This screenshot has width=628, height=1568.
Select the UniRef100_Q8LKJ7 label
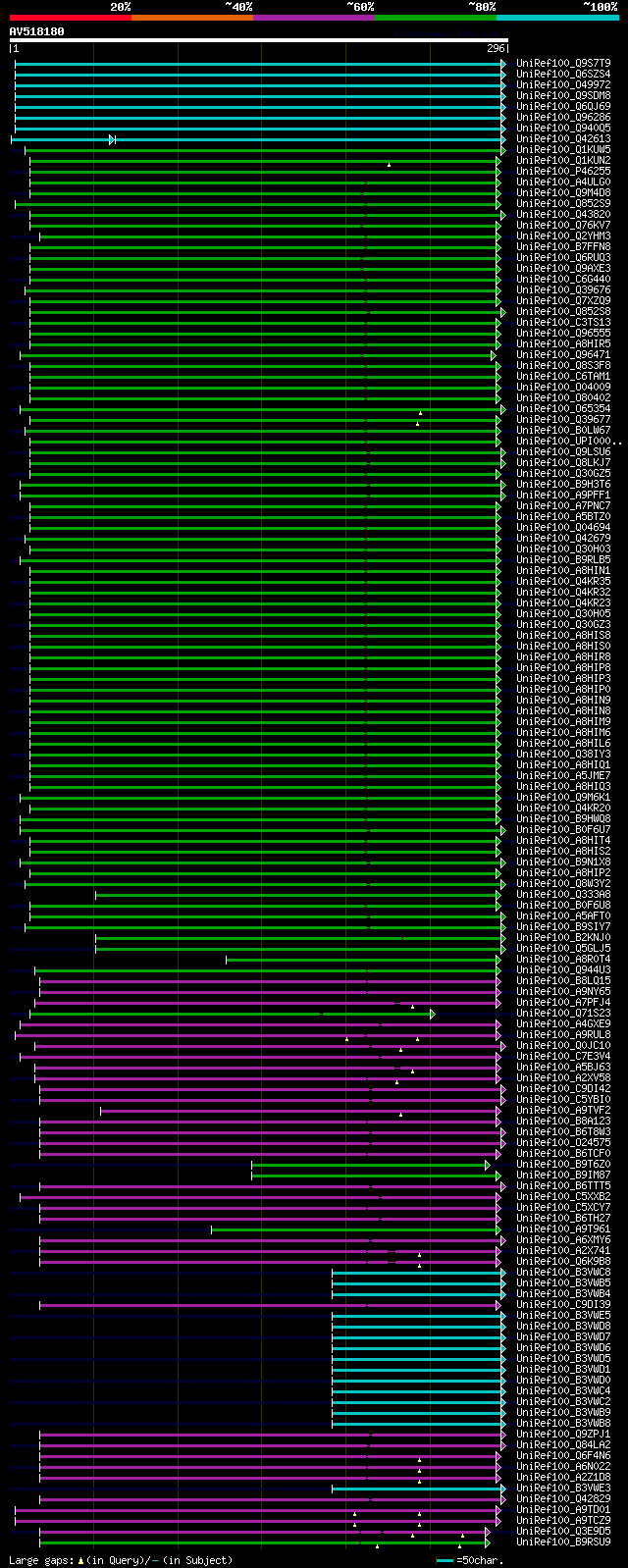tap(563, 463)
